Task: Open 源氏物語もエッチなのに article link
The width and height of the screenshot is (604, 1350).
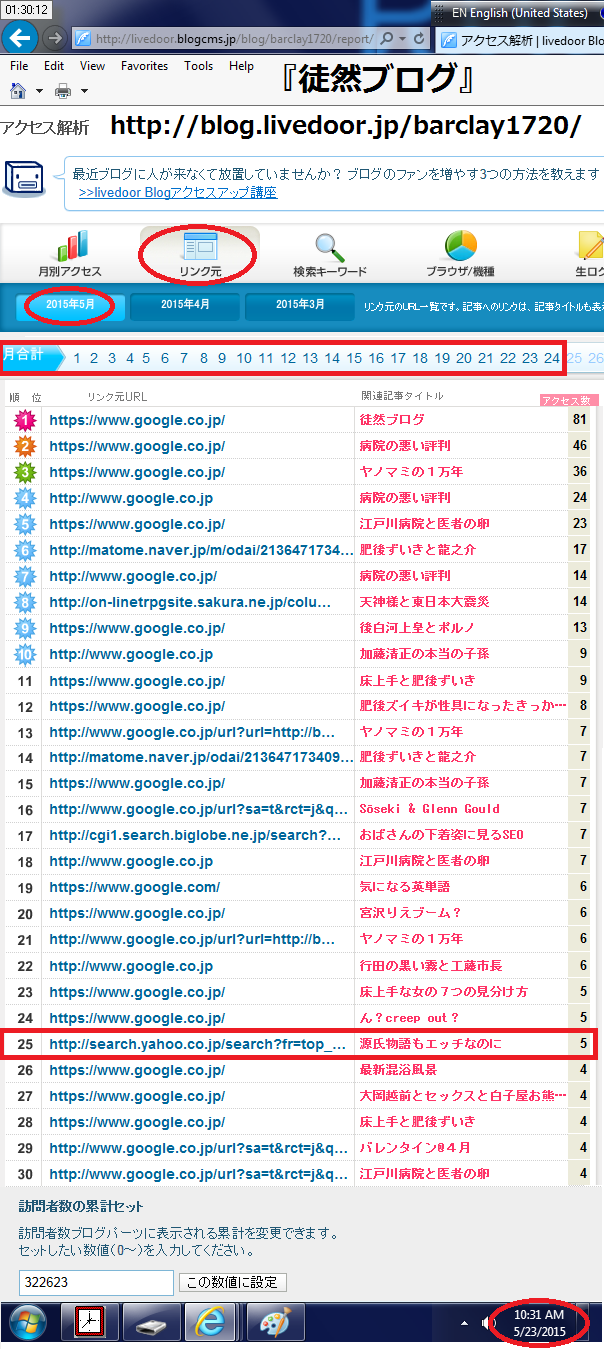Action: point(431,1044)
